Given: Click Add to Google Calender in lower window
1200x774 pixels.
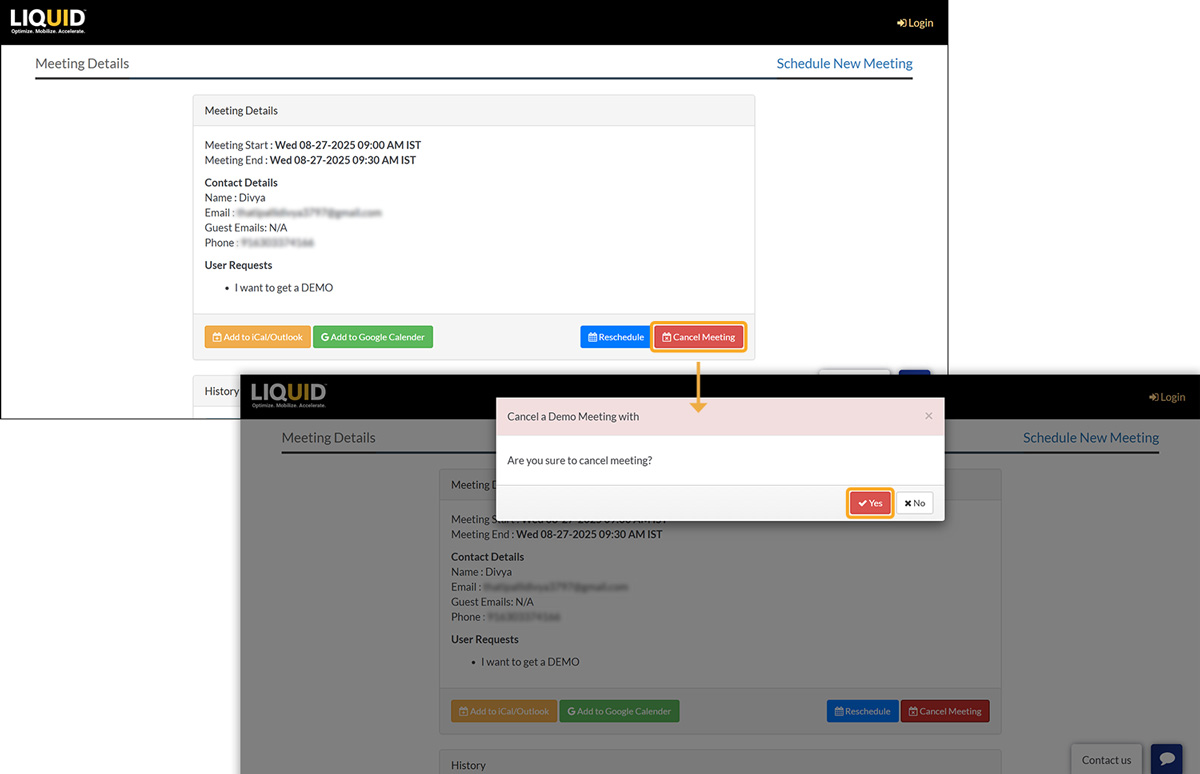Looking at the screenshot, I should pyautogui.click(x=619, y=711).
